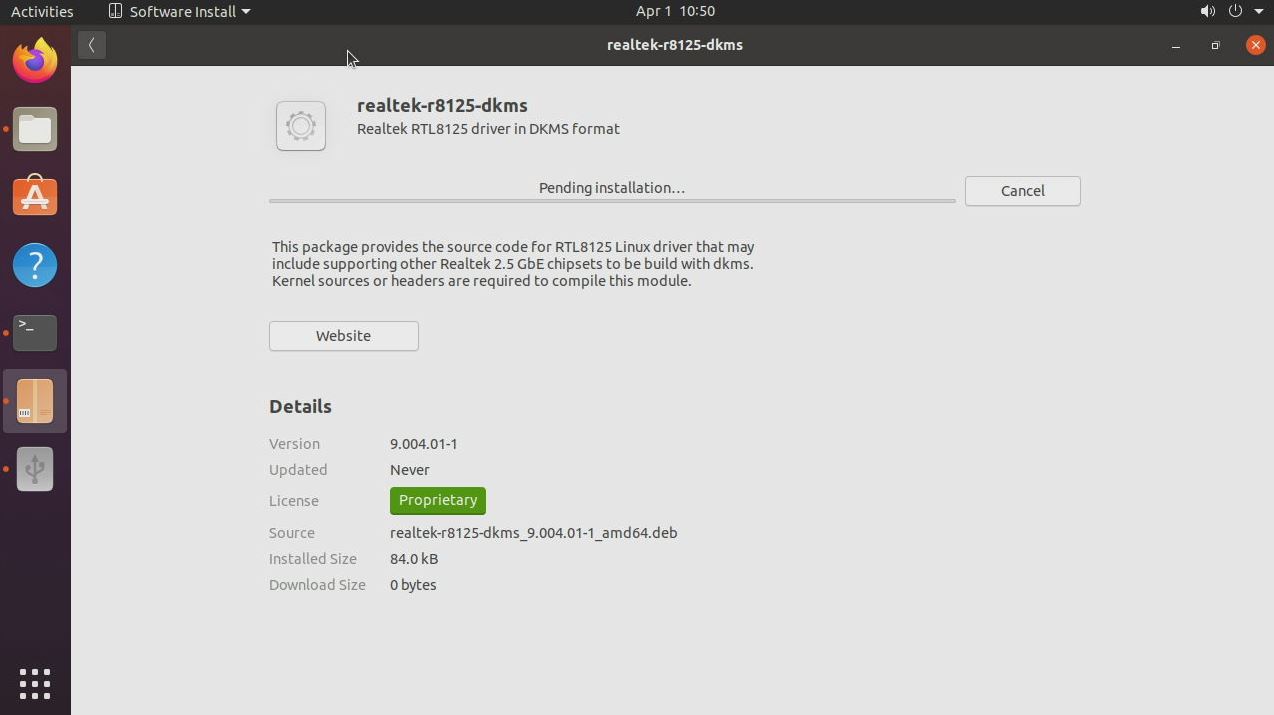Open the USB drive dock icon

(x=35, y=469)
